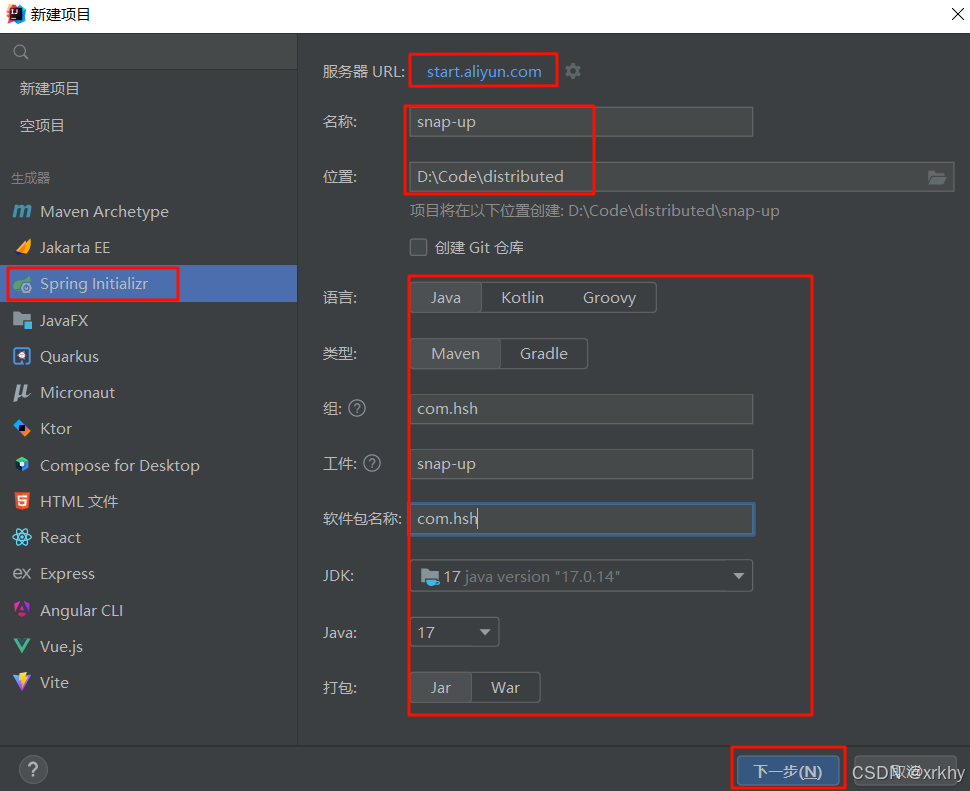The width and height of the screenshot is (970, 791).
Task: Click the Express label
Action: 67,574
